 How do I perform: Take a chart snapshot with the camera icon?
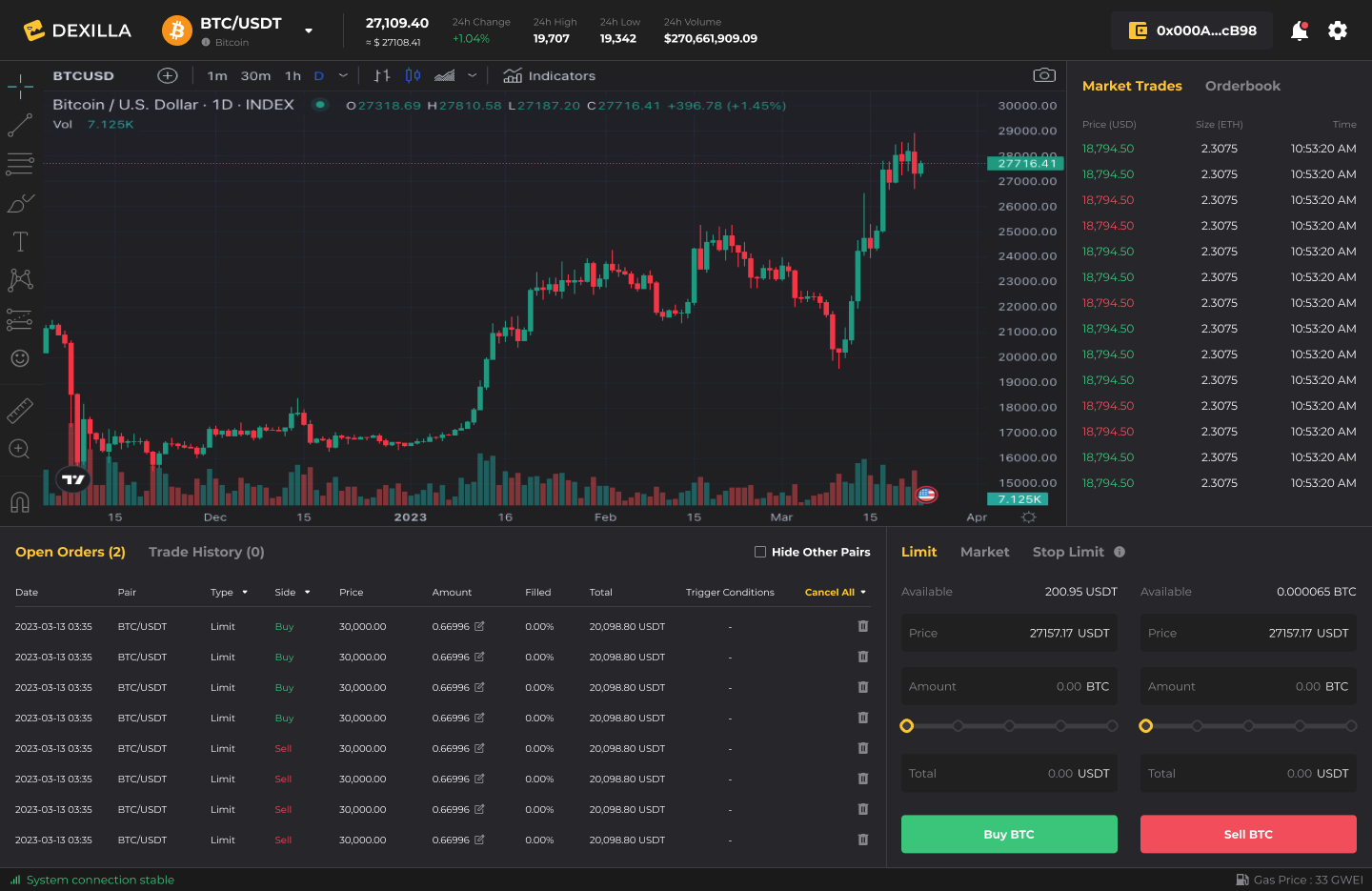pos(1044,74)
